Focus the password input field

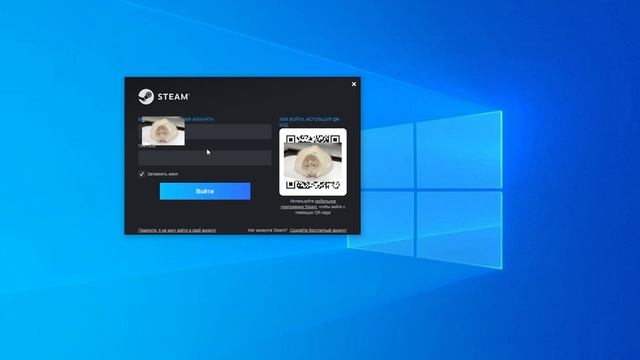tap(205, 158)
